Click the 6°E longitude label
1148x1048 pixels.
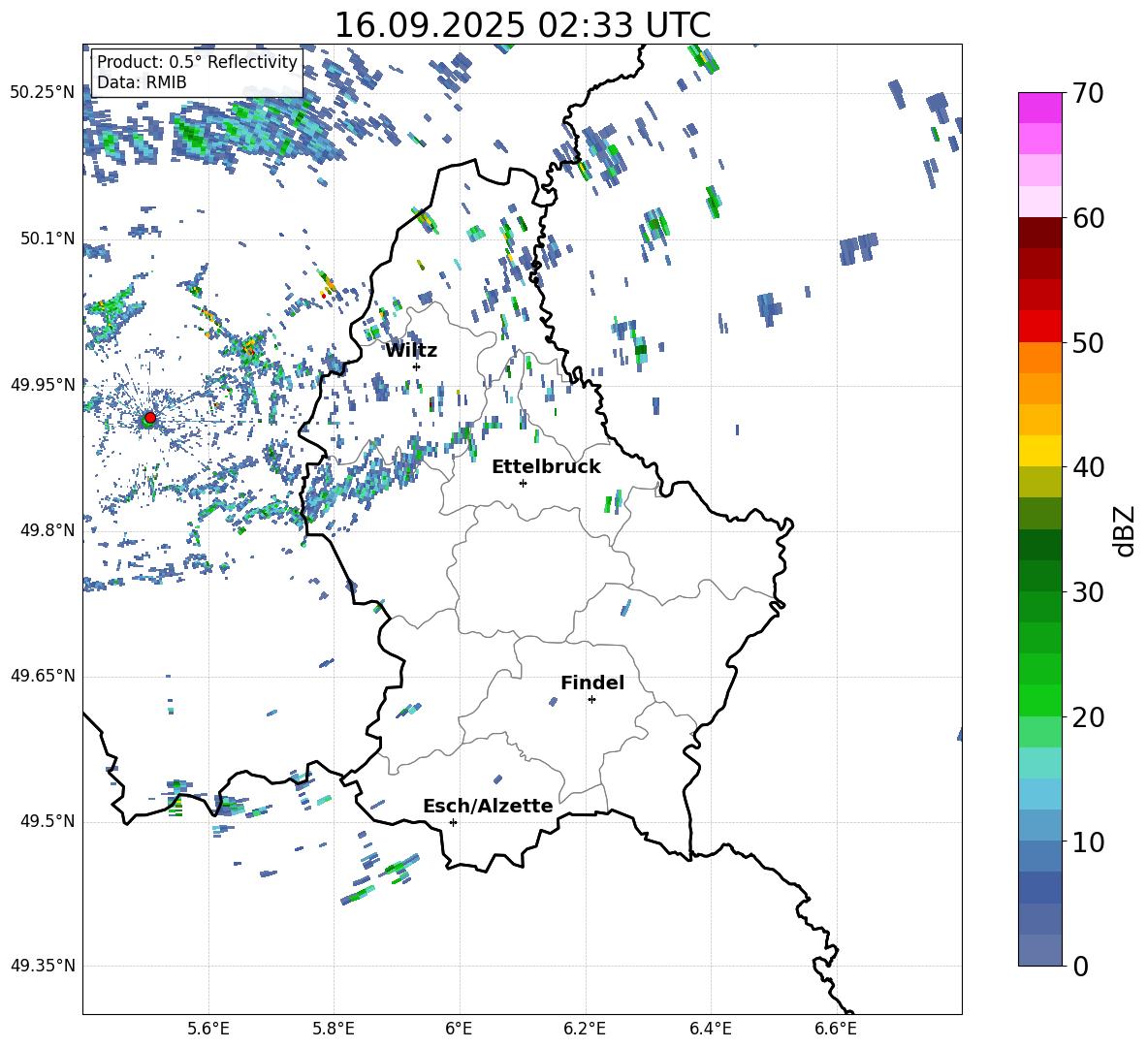[x=459, y=1029]
